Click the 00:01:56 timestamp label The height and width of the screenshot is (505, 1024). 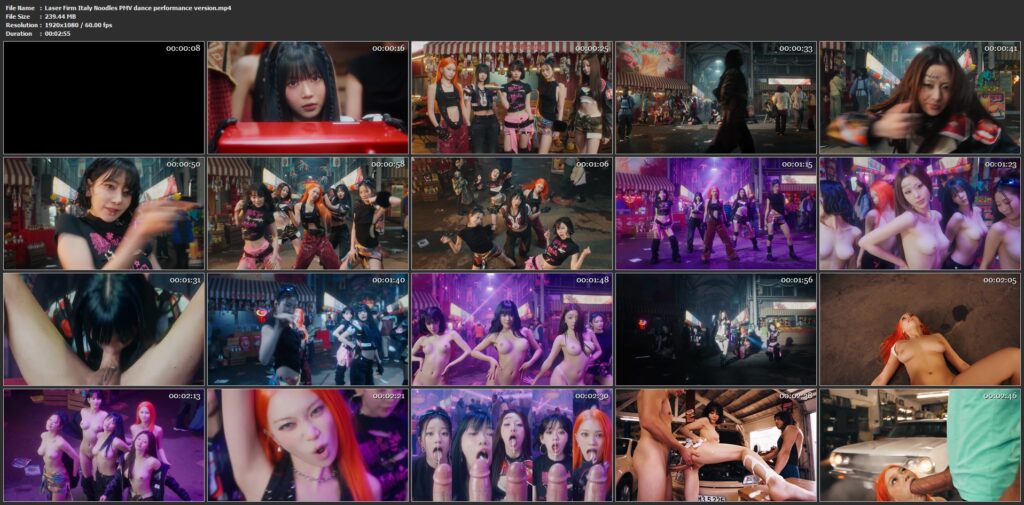click(x=796, y=280)
